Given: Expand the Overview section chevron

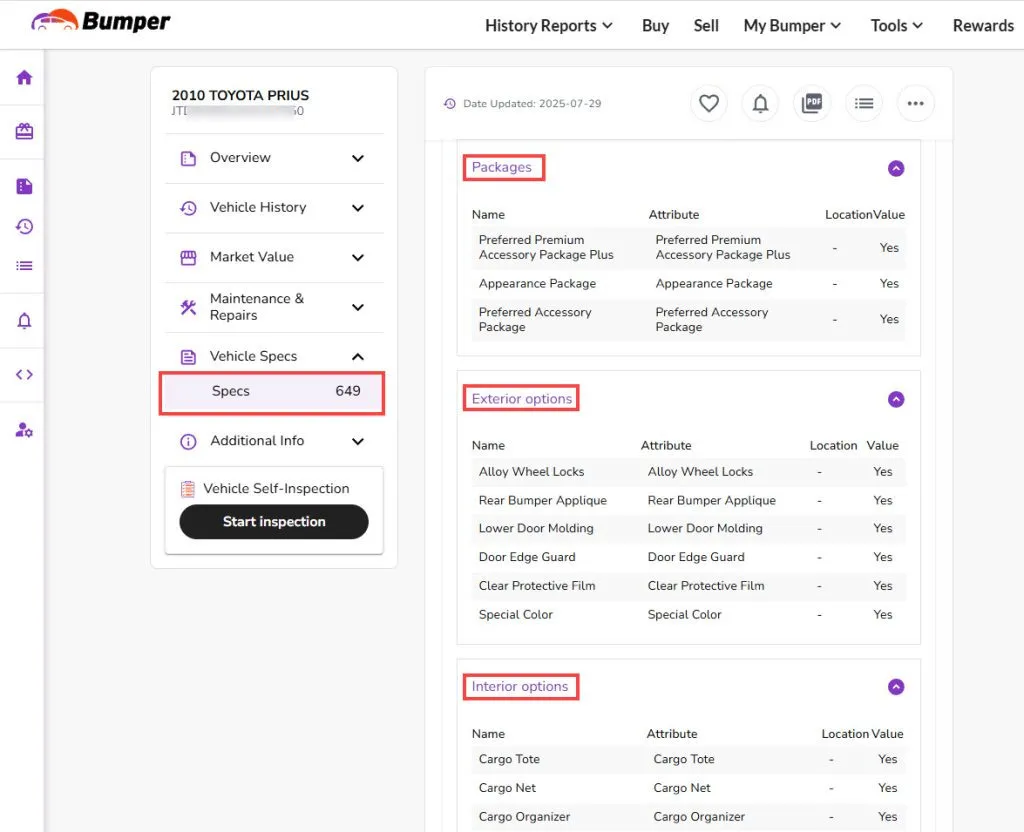Looking at the screenshot, I should [358, 158].
